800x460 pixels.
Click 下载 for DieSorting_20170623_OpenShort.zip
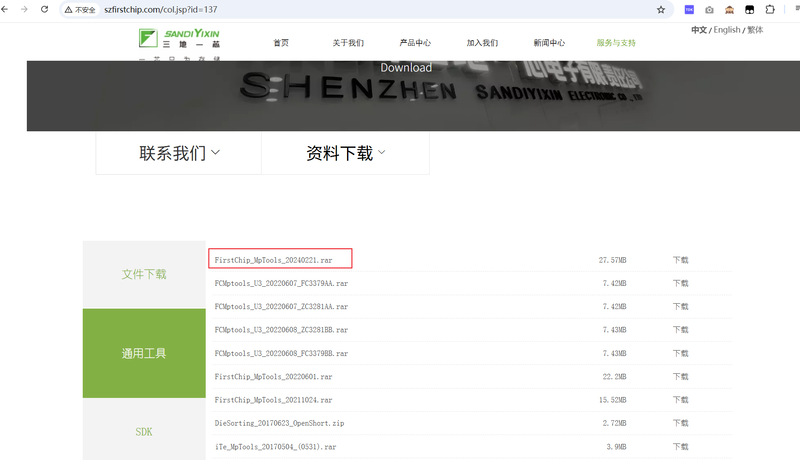681,423
